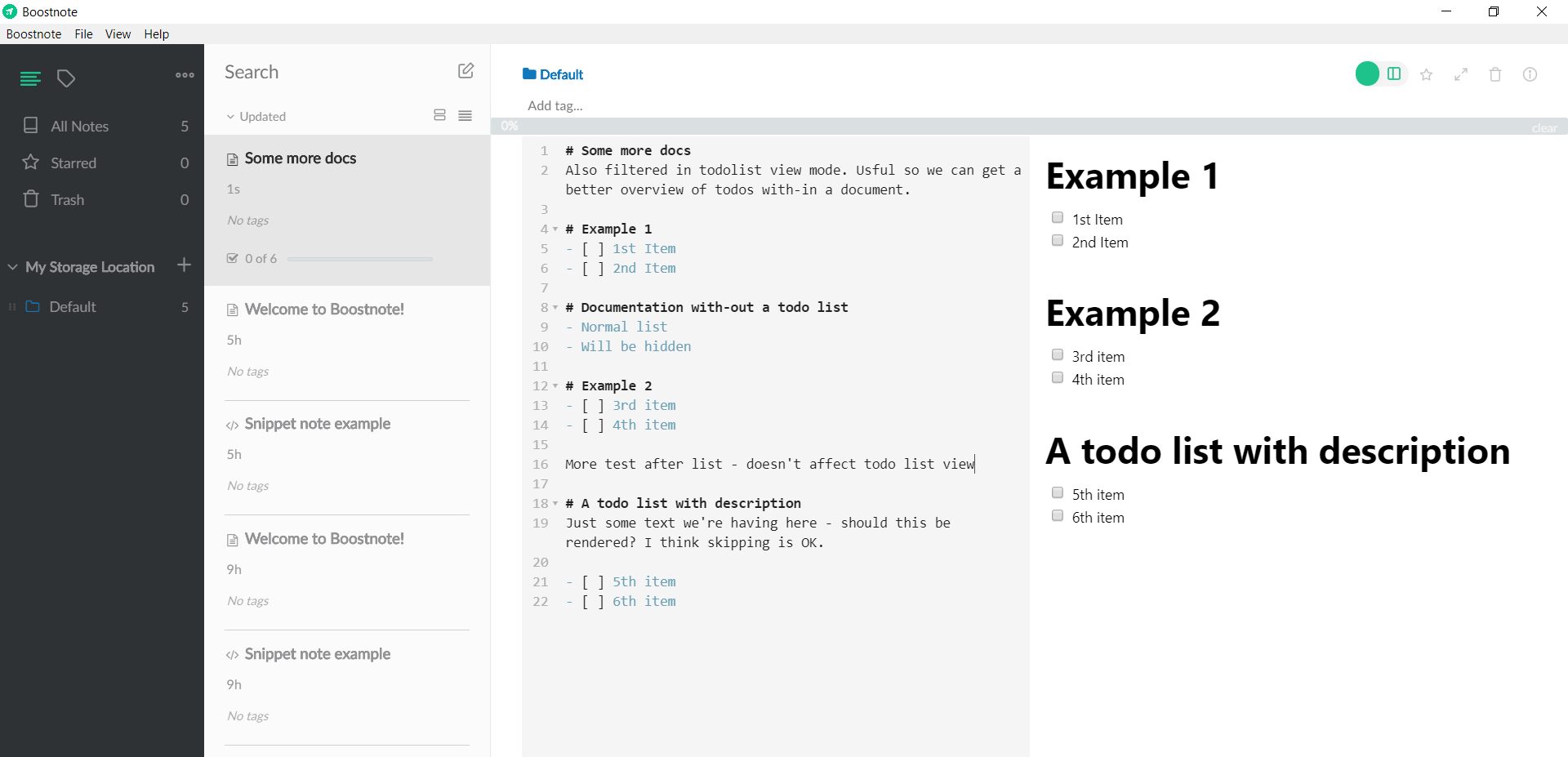The width and height of the screenshot is (1568, 757).
Task: Toggle the green note status circle
Action: coord(1366,73)
